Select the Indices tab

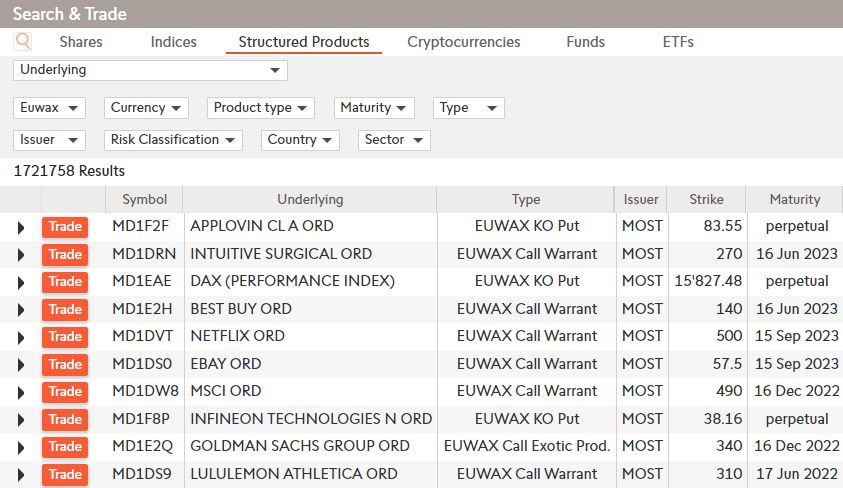click(174, 42)
